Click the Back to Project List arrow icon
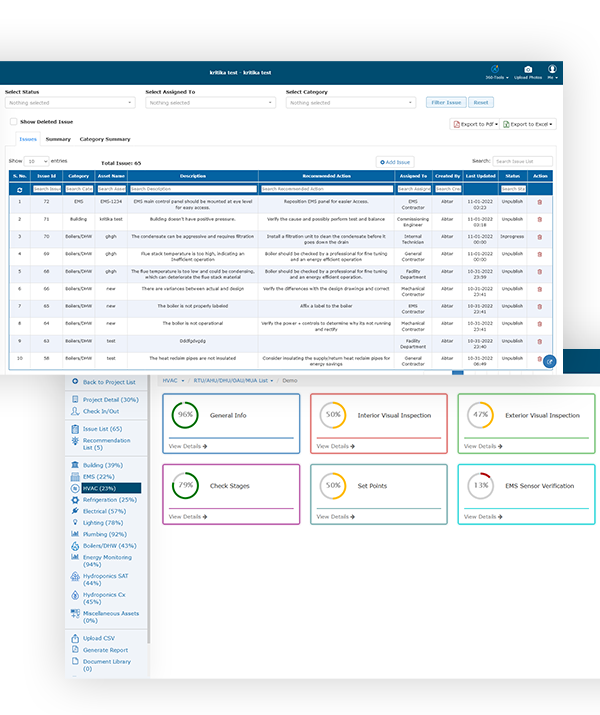This screenshot has height=715, width=600. tap(75, 381)
